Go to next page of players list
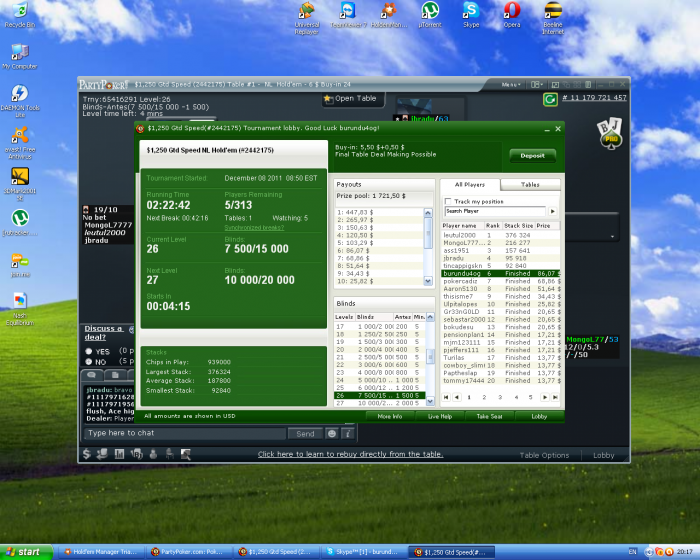 point(545,397)
